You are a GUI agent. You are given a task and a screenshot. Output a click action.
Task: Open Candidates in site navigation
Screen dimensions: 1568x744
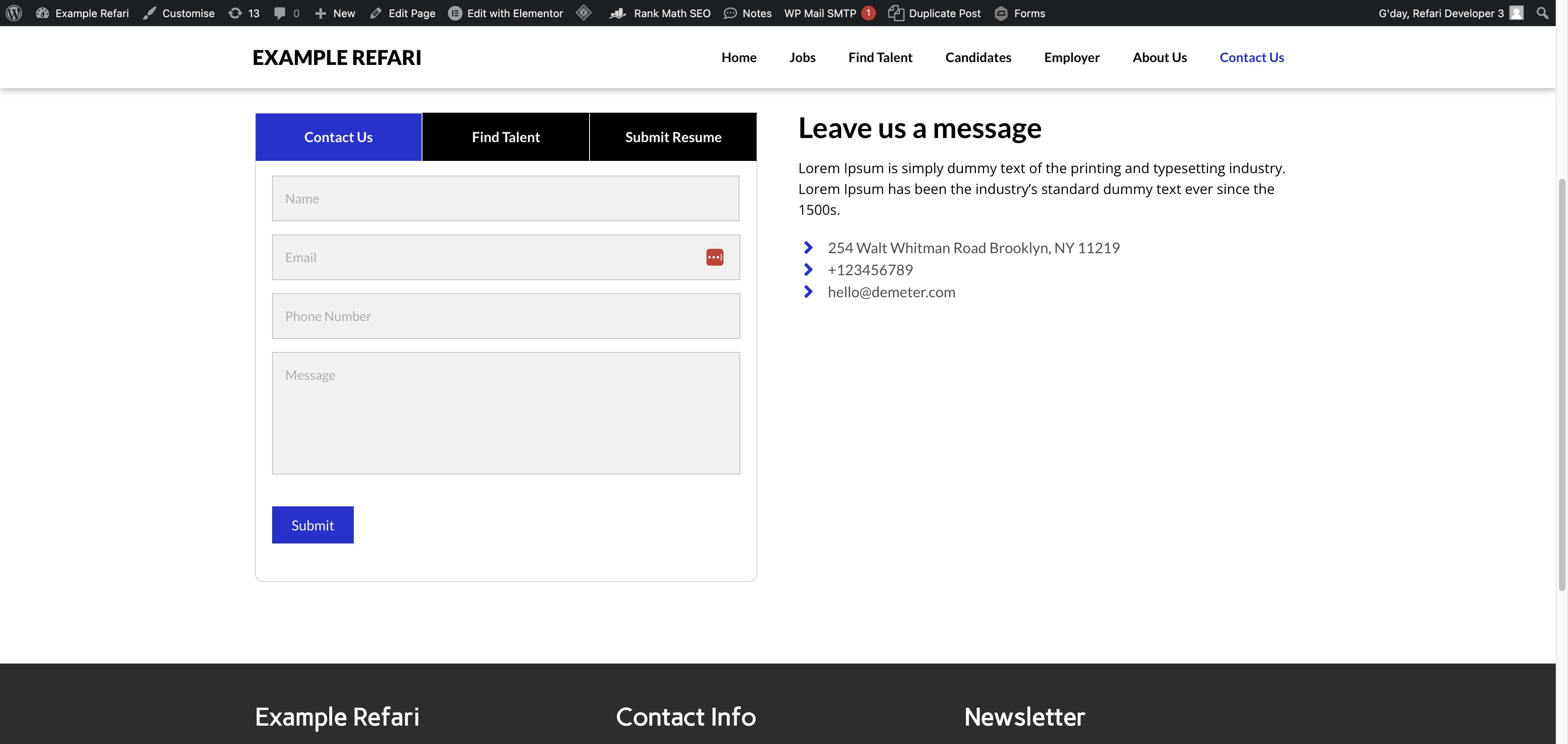coord(978,57)
